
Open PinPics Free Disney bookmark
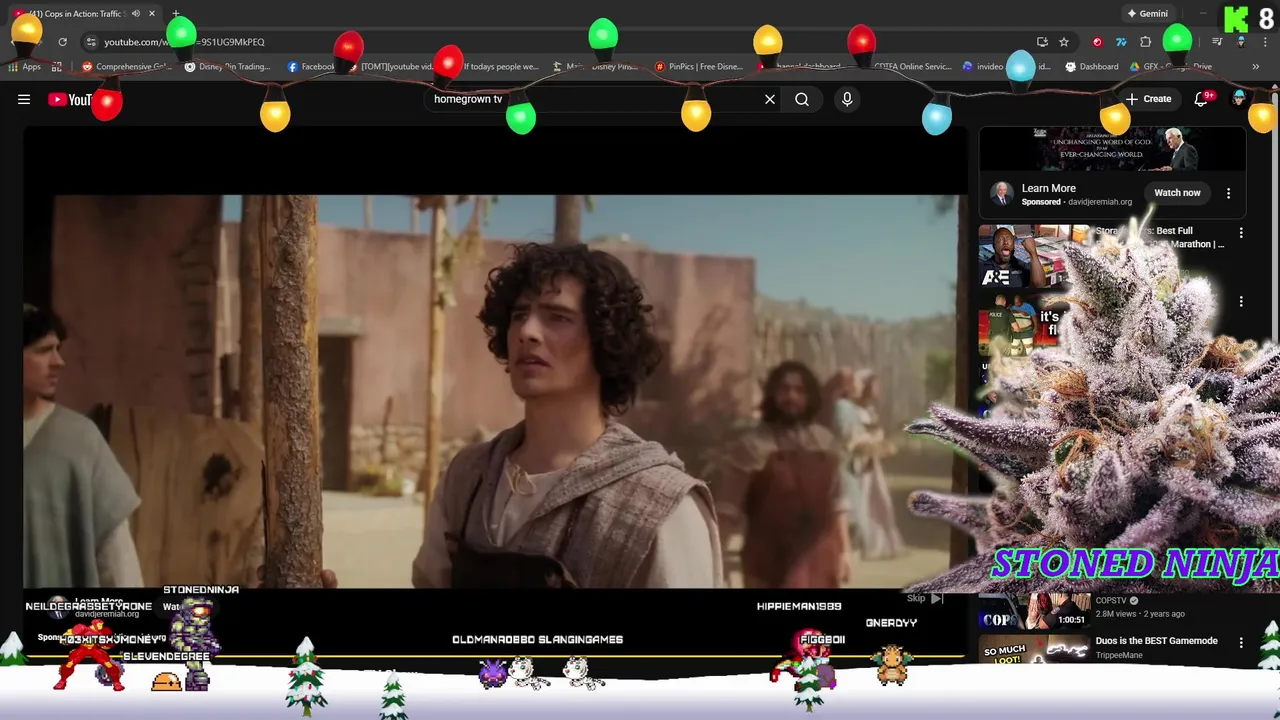coord(698,67)
